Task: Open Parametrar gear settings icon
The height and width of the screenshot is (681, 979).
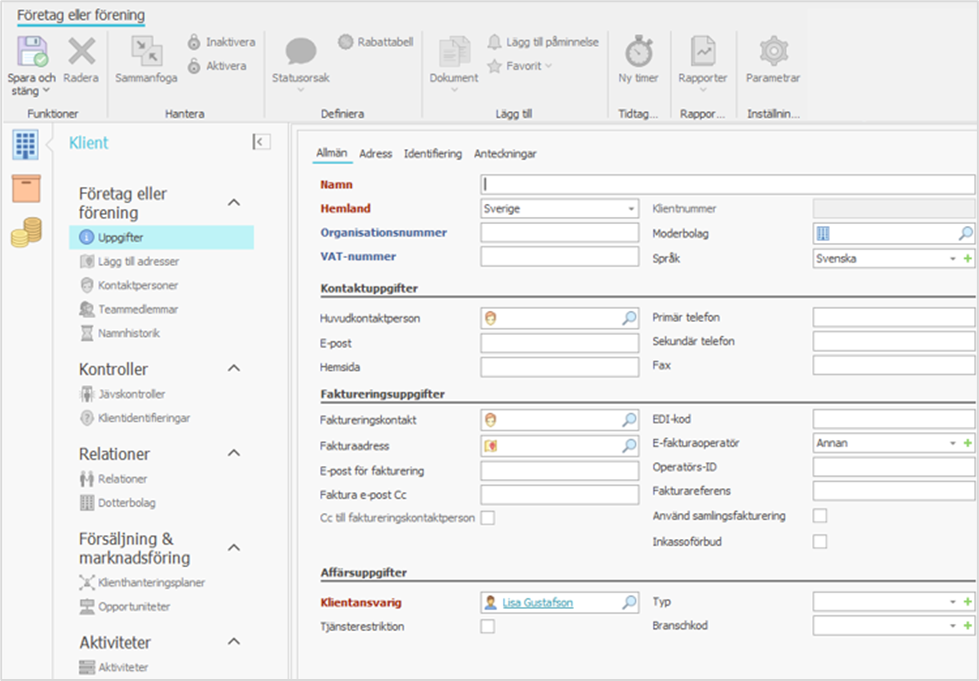Action: [x=772, y=51]
